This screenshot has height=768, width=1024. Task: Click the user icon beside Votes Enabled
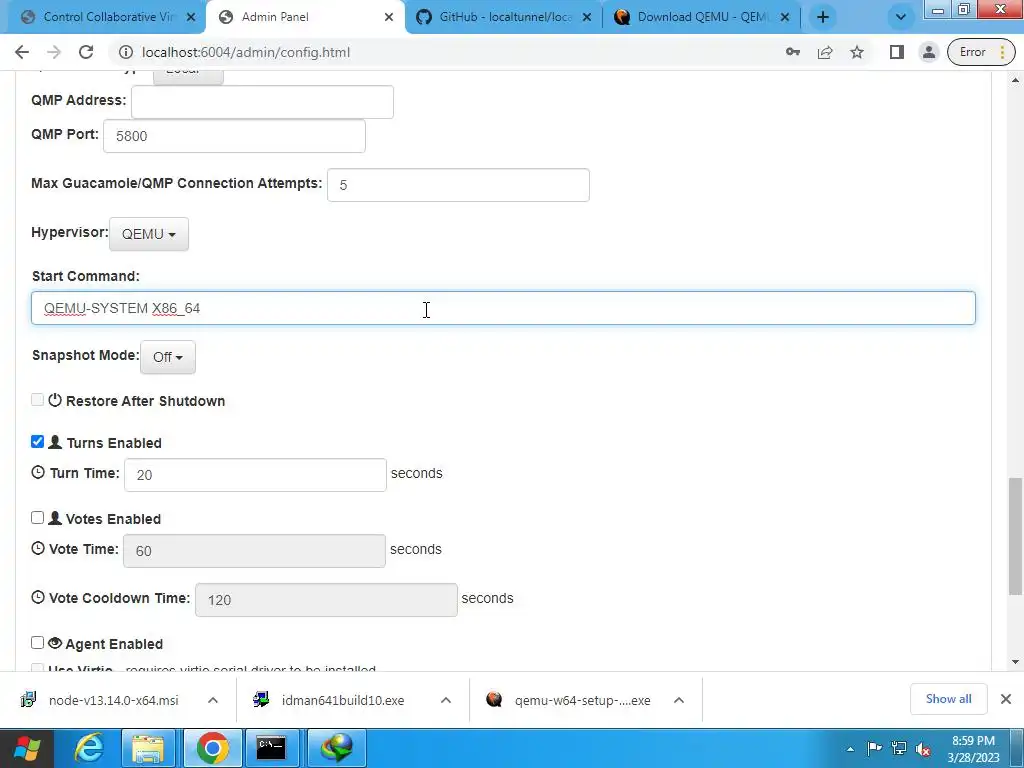[x=55, y=518]
